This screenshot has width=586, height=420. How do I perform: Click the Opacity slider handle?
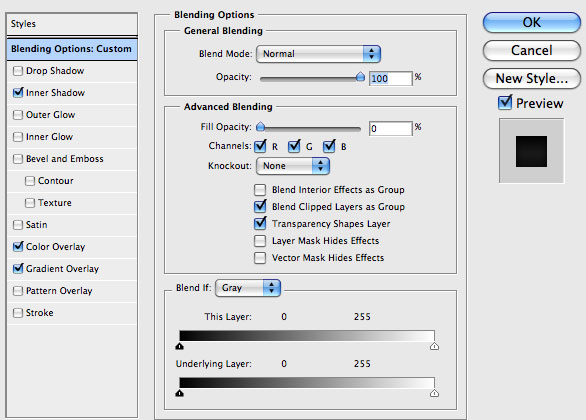pos(360,77)
